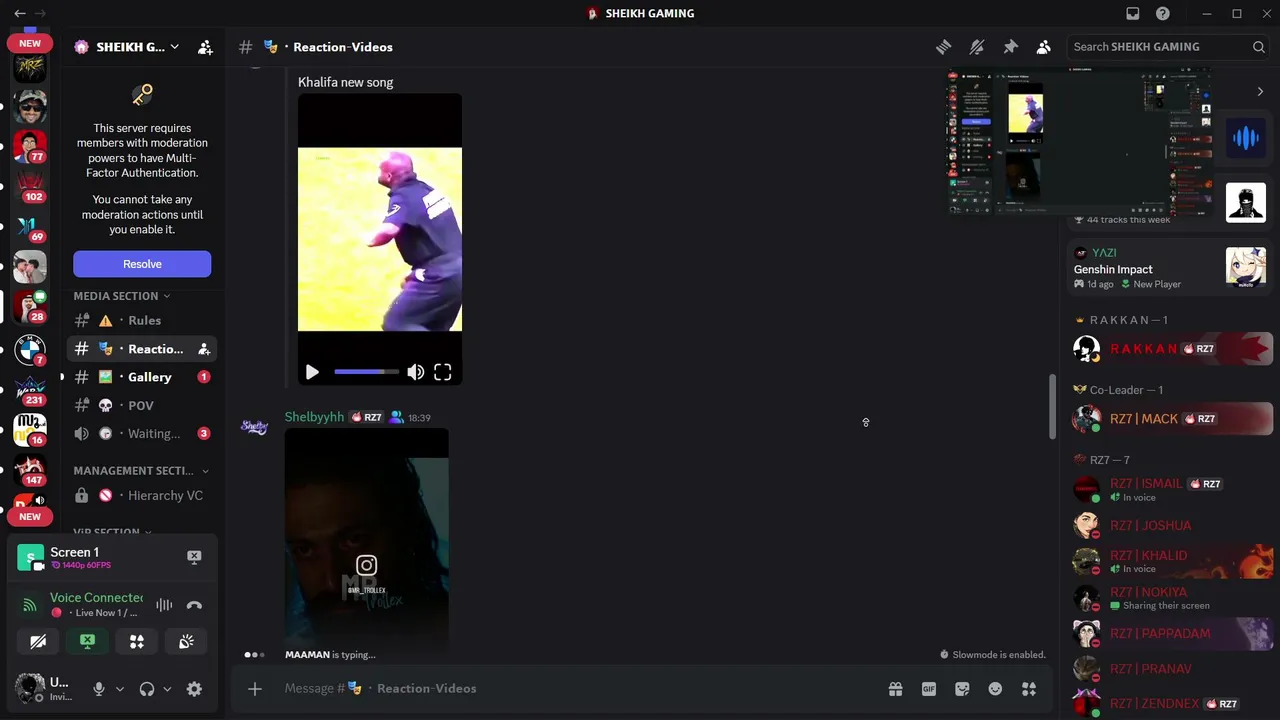Show pinned messages
The image size is (1280, 720).
coord(1010,47)
